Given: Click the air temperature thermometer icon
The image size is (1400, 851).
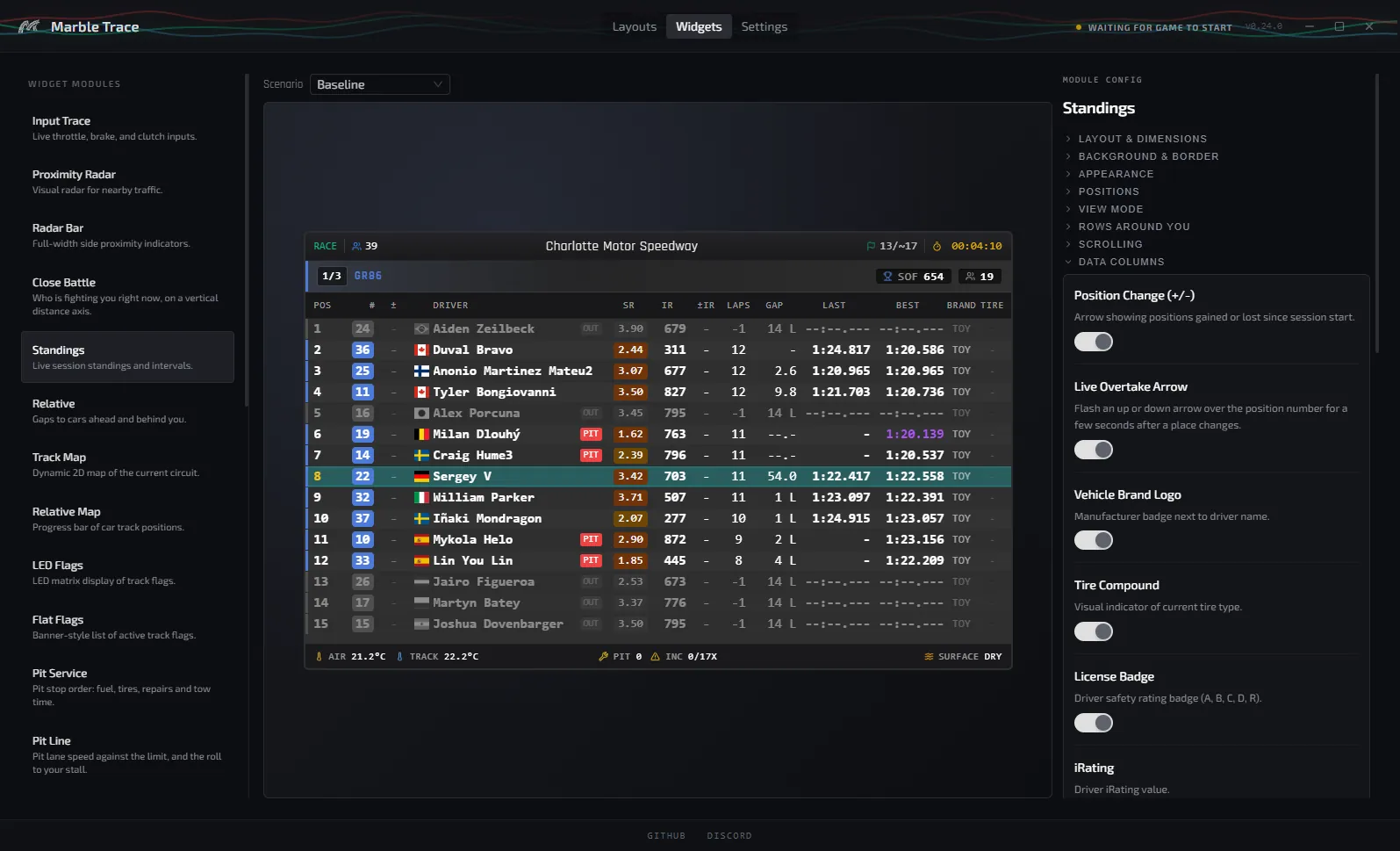Looking at the screenshot, I should [x=319, y=656].
